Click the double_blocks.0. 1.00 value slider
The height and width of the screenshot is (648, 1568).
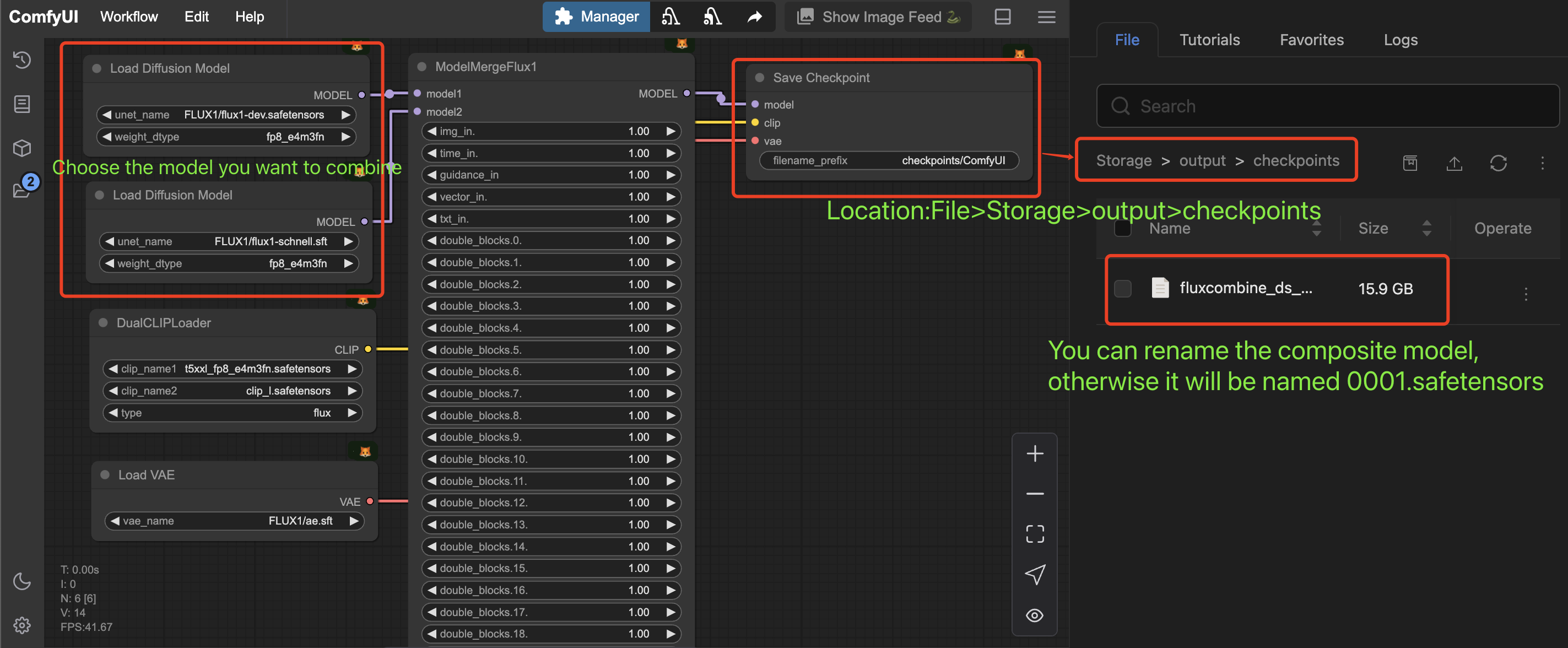tap(551, 240)
